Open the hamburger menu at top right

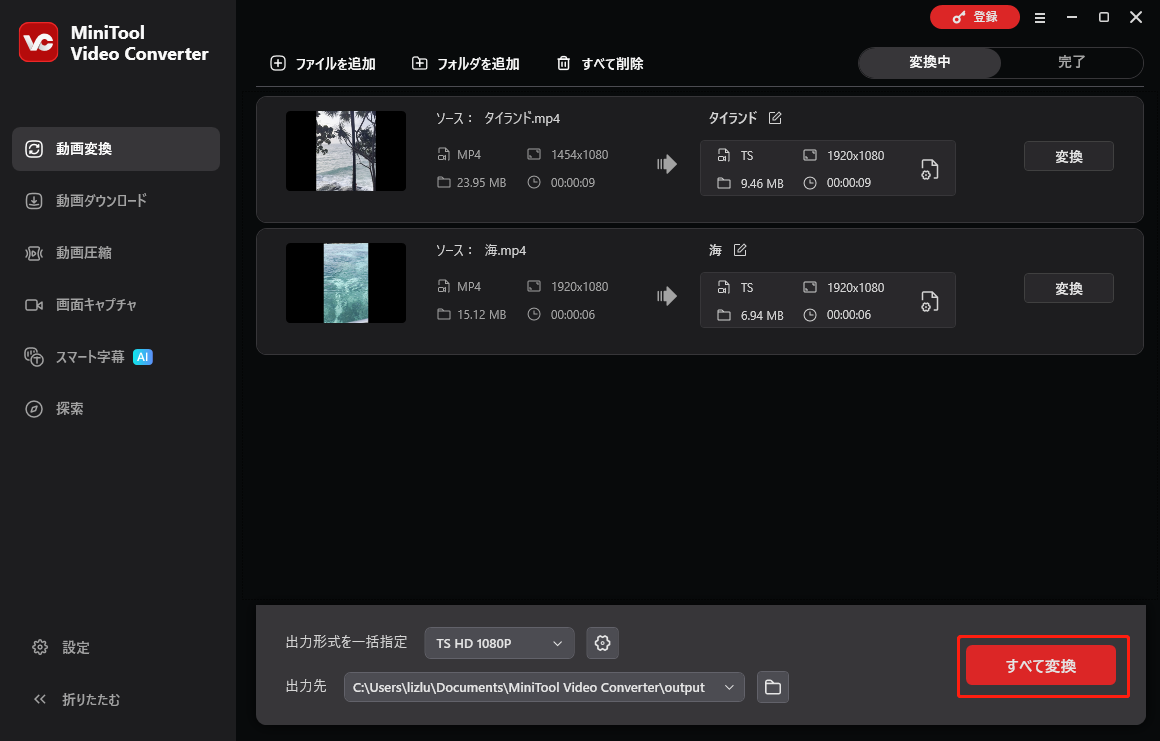pos(1040,17)
